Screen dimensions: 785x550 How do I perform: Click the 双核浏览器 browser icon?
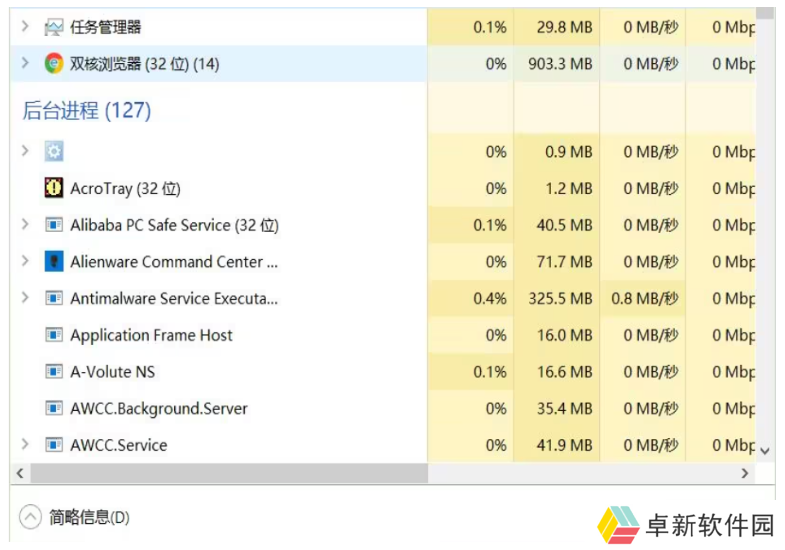54,64
